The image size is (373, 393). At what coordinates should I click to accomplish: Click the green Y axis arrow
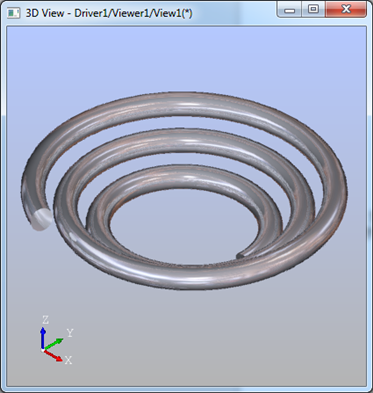tap(54, 344)
